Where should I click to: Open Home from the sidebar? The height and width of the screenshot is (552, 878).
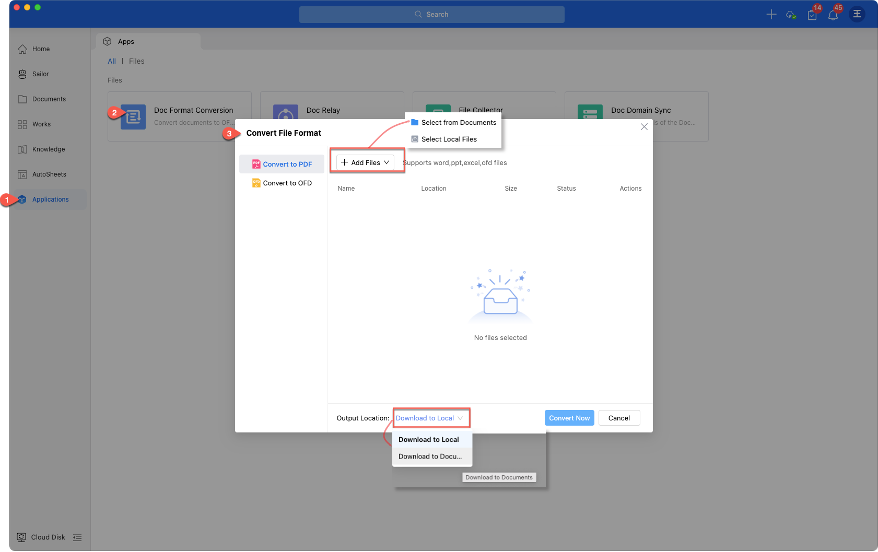pyautogui.click(x=40, y=49)
